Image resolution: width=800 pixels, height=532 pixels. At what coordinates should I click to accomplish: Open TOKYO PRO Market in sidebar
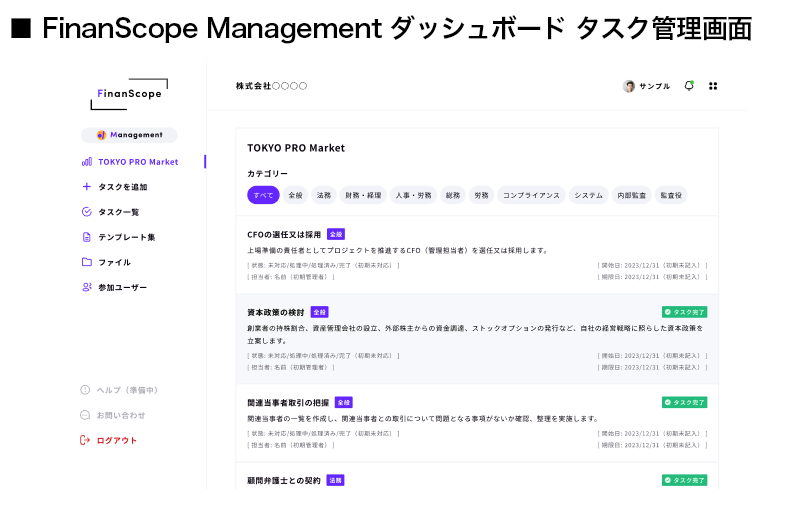(138, 162)
